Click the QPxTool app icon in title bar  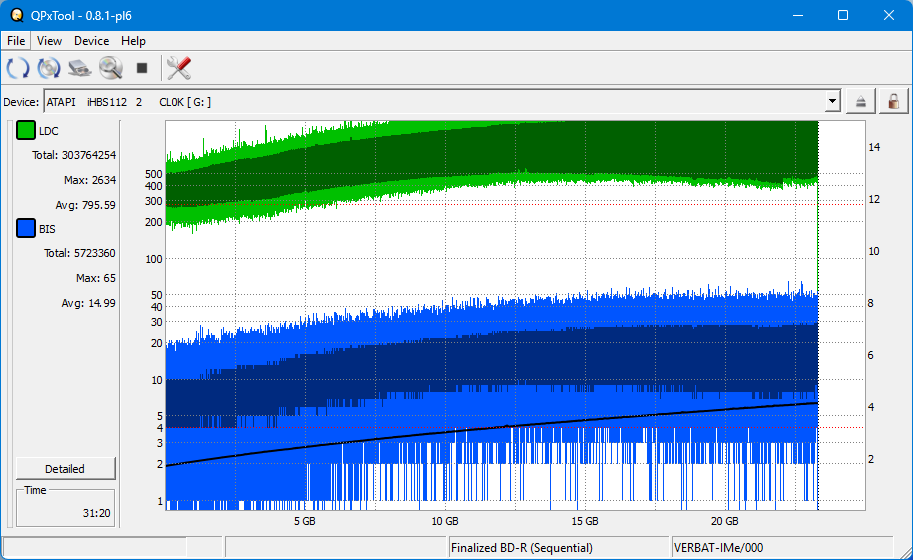(16, 15)
